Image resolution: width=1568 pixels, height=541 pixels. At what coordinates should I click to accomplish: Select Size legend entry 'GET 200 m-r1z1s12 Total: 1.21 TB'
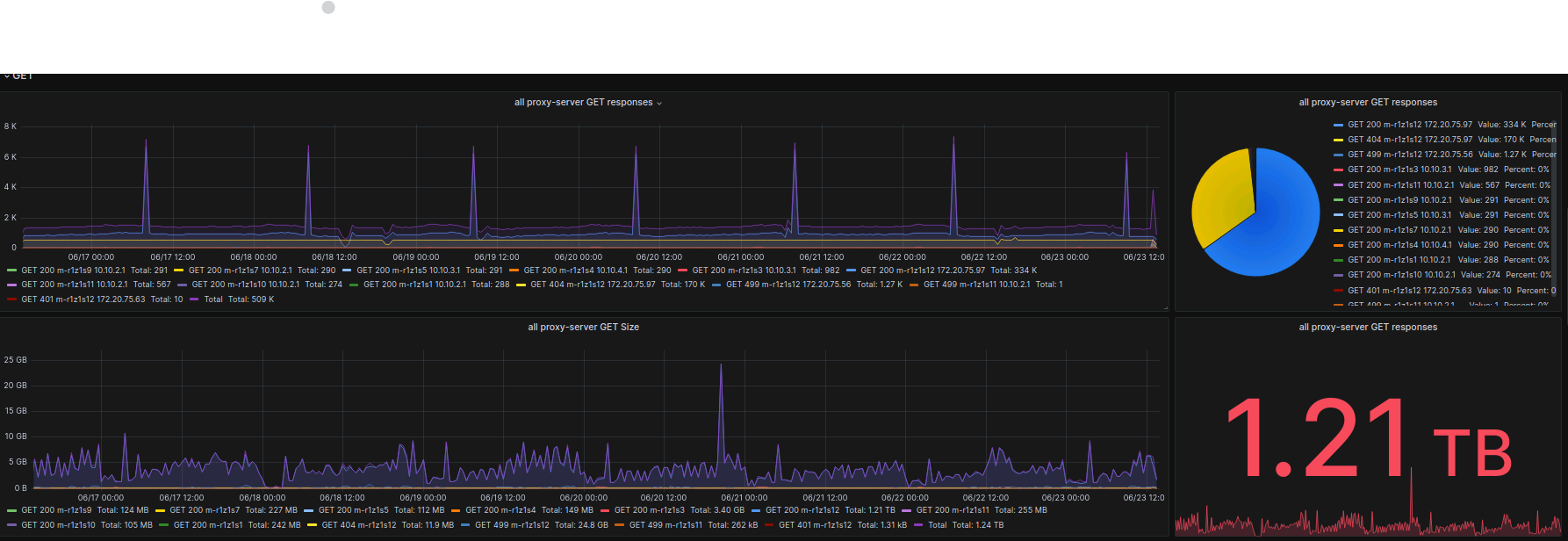823,510
